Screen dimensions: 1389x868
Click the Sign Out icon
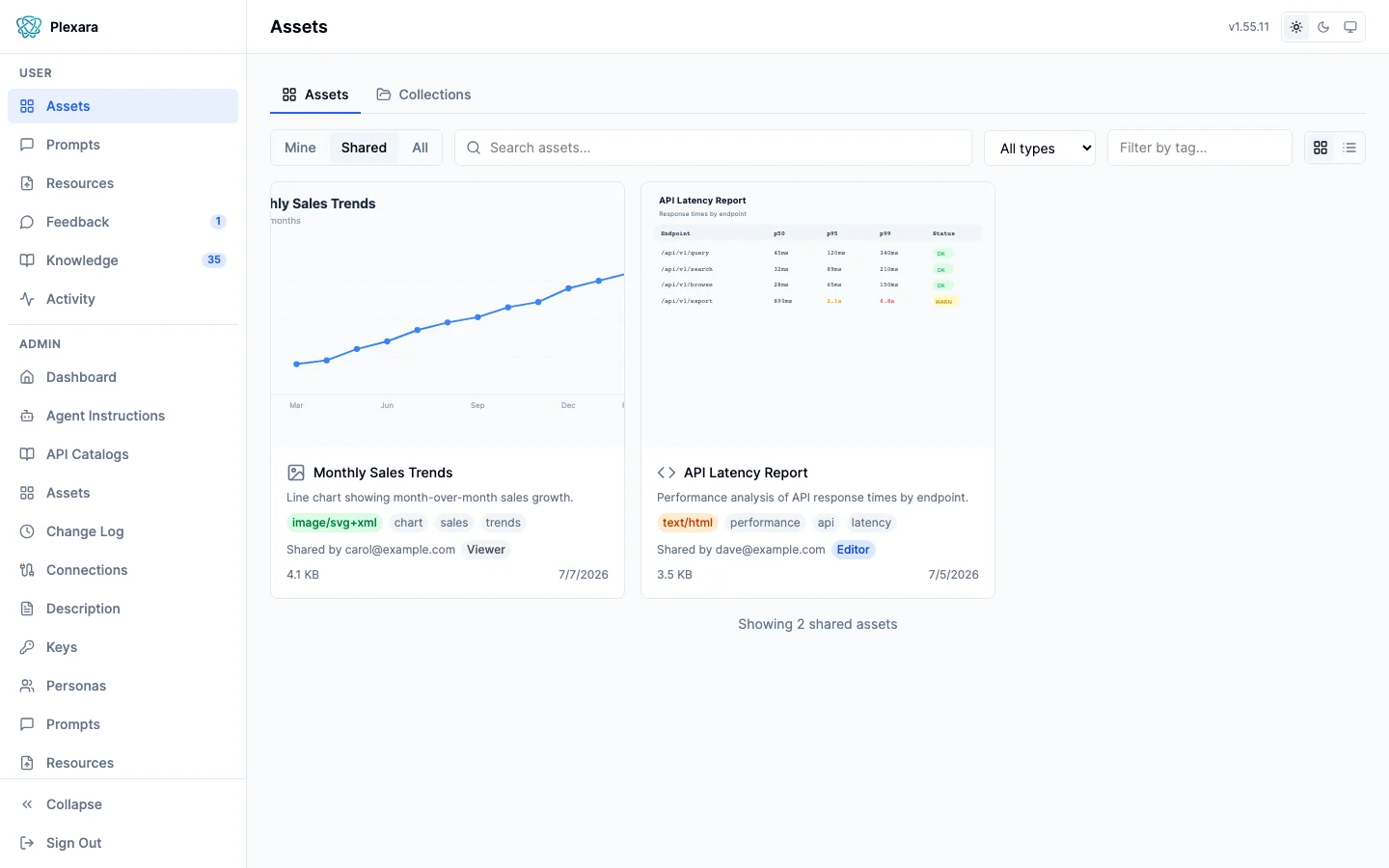[x=27, y=843]
